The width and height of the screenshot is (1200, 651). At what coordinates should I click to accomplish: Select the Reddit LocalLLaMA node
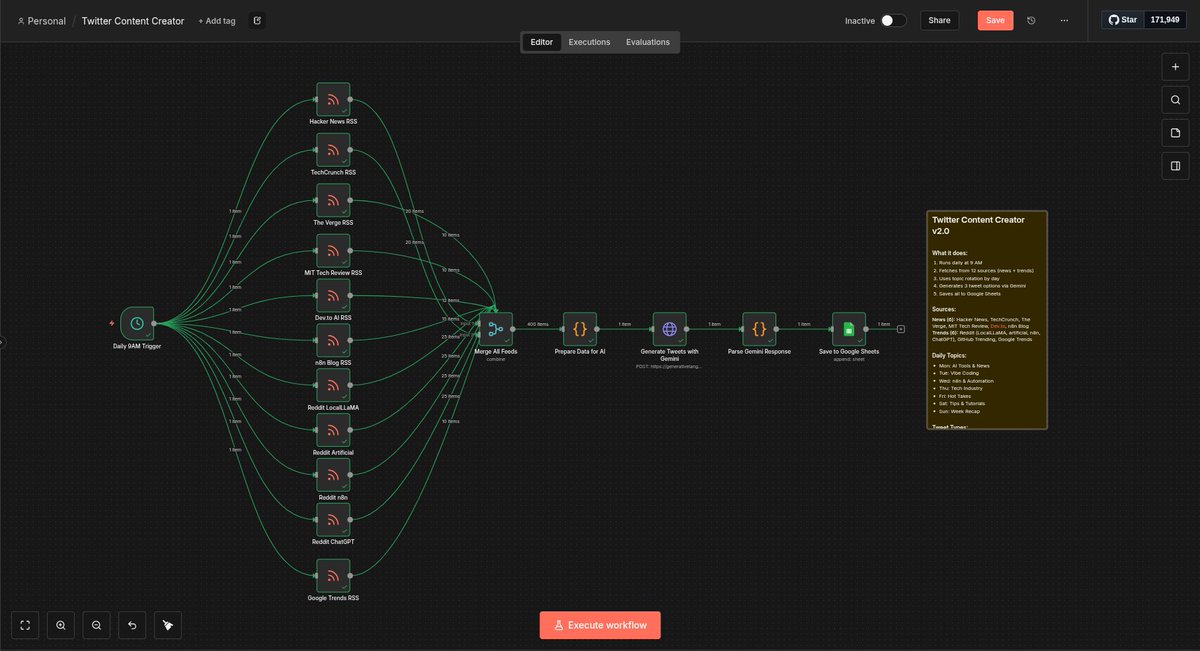pyautogui.click(x=333, y=385)
